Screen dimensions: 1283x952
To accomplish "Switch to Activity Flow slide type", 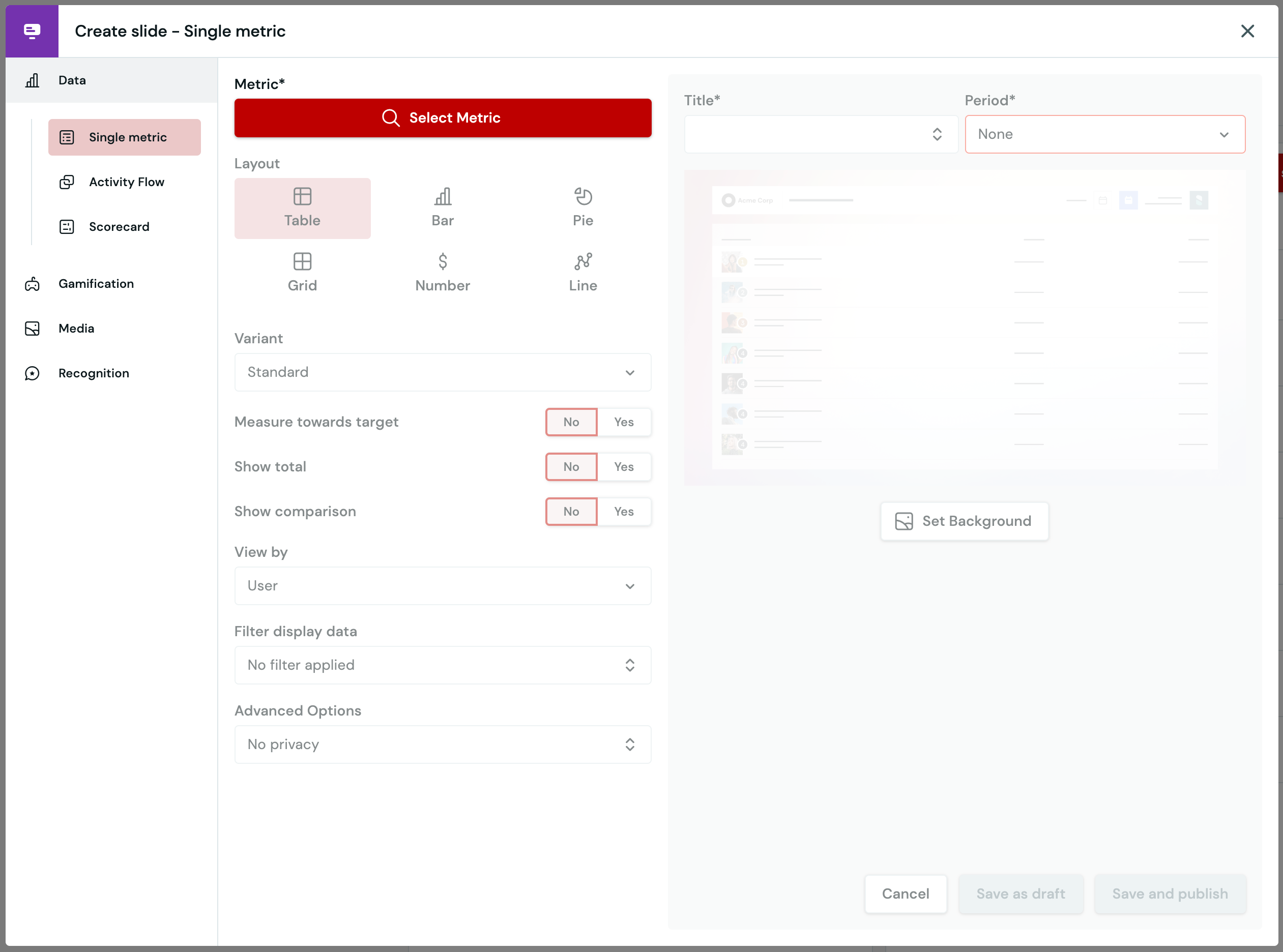I will (126, 182).
